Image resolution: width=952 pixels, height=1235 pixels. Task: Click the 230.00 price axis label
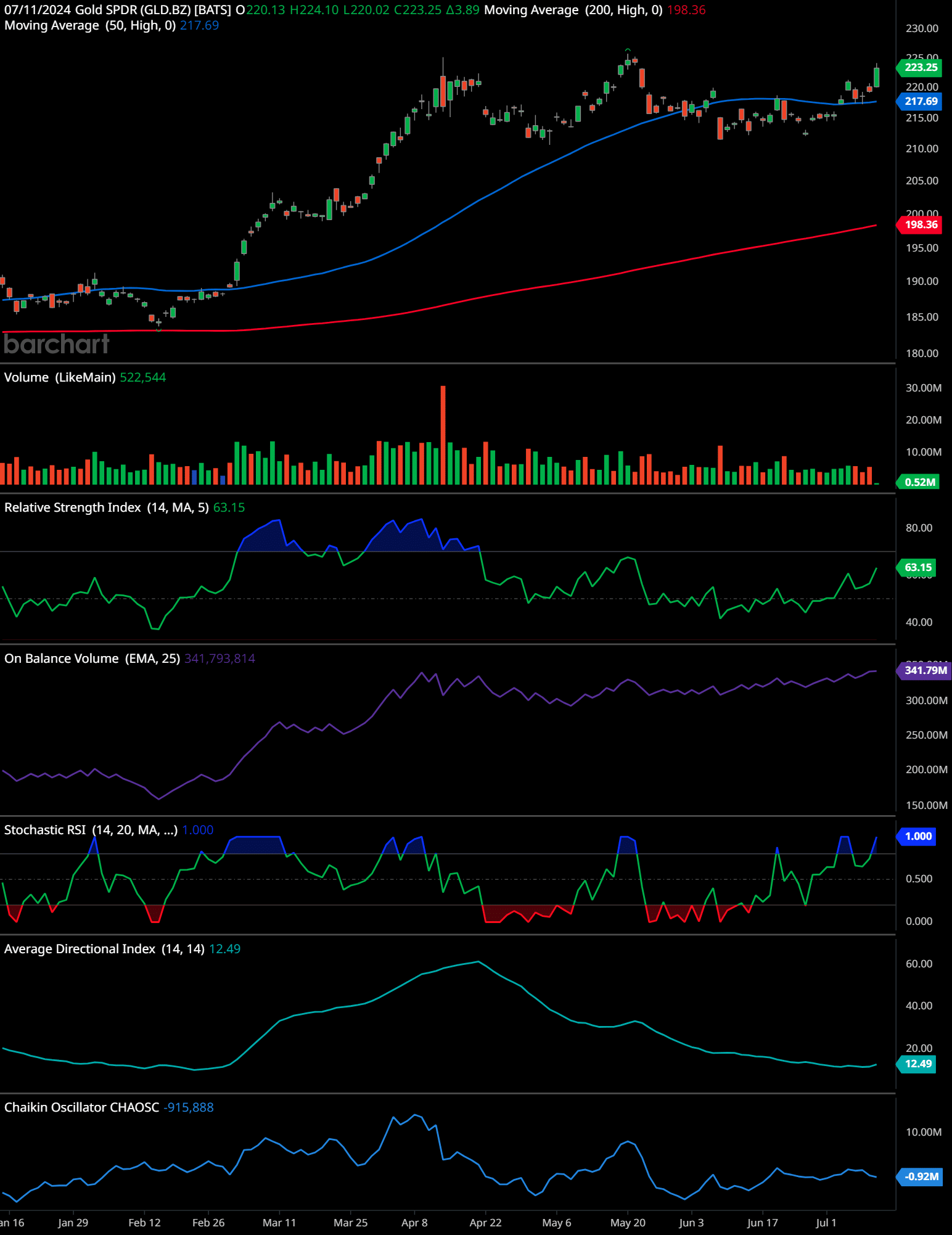pyautogui.click(x=922, y=28)
